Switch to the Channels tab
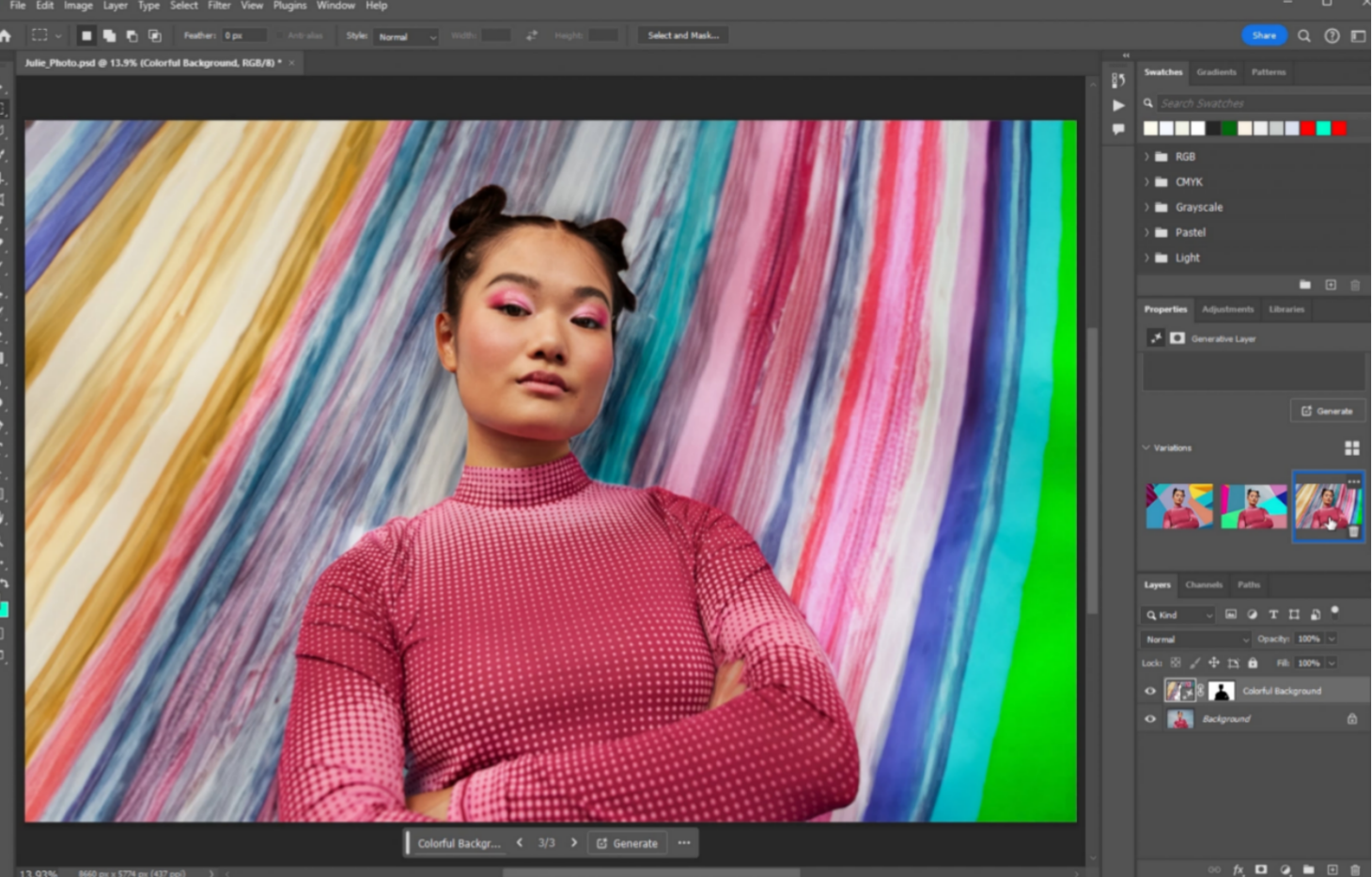The image size is (1372, 877). coord(1204,585)
